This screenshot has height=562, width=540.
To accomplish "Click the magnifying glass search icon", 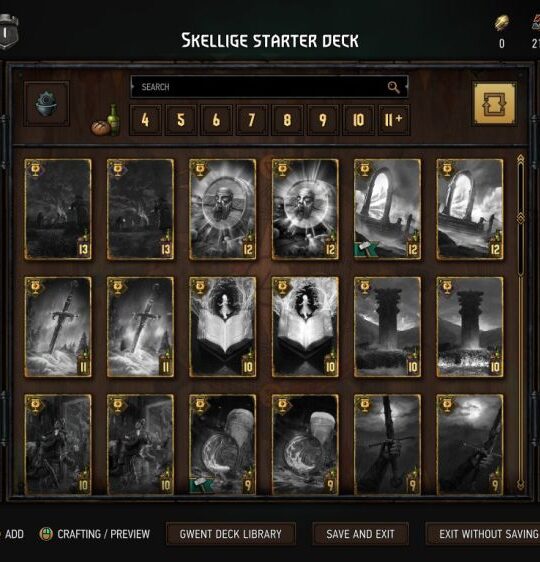I will tap(393, 87).
